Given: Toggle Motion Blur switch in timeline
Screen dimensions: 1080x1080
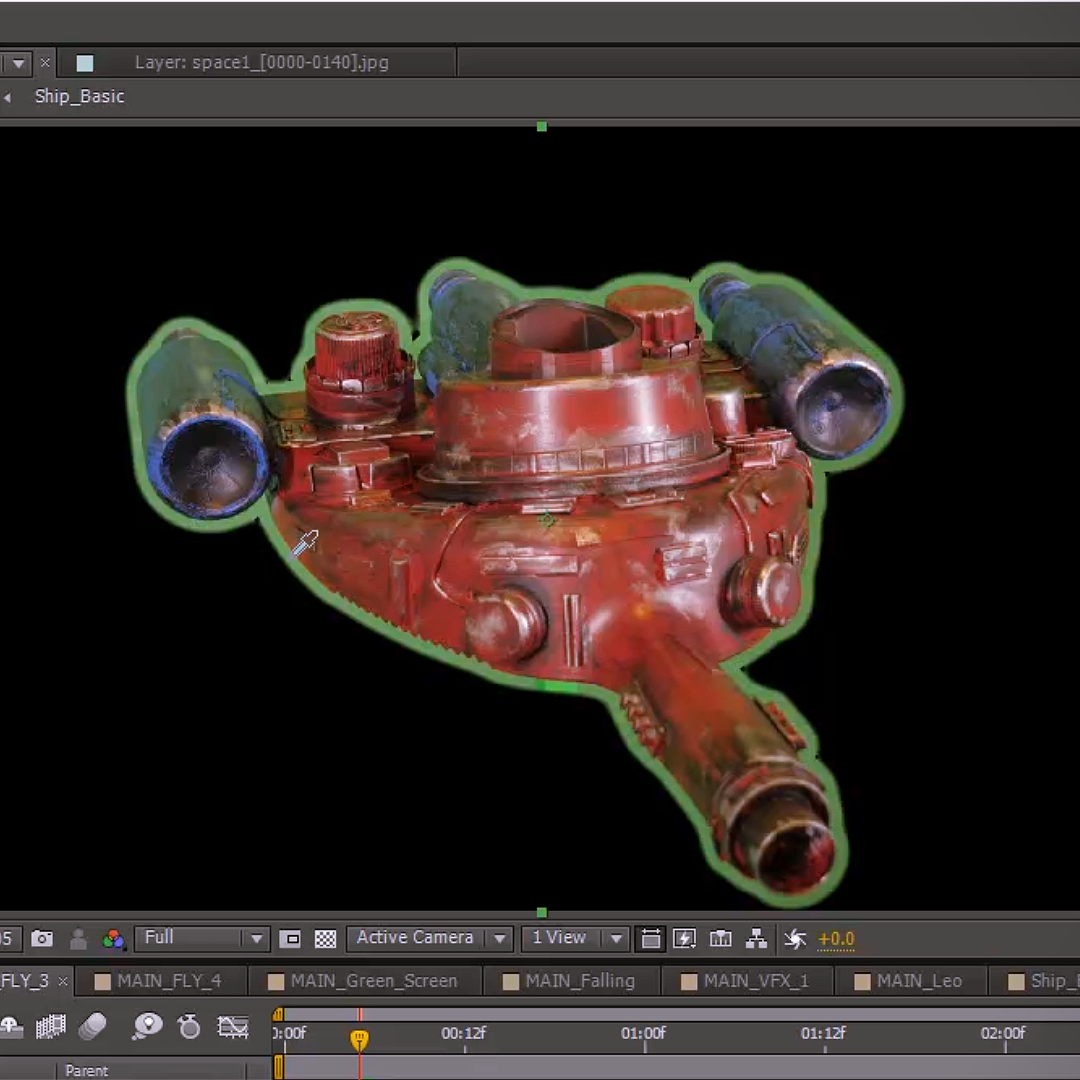Looking at the screenshot, I should 93,1027.
